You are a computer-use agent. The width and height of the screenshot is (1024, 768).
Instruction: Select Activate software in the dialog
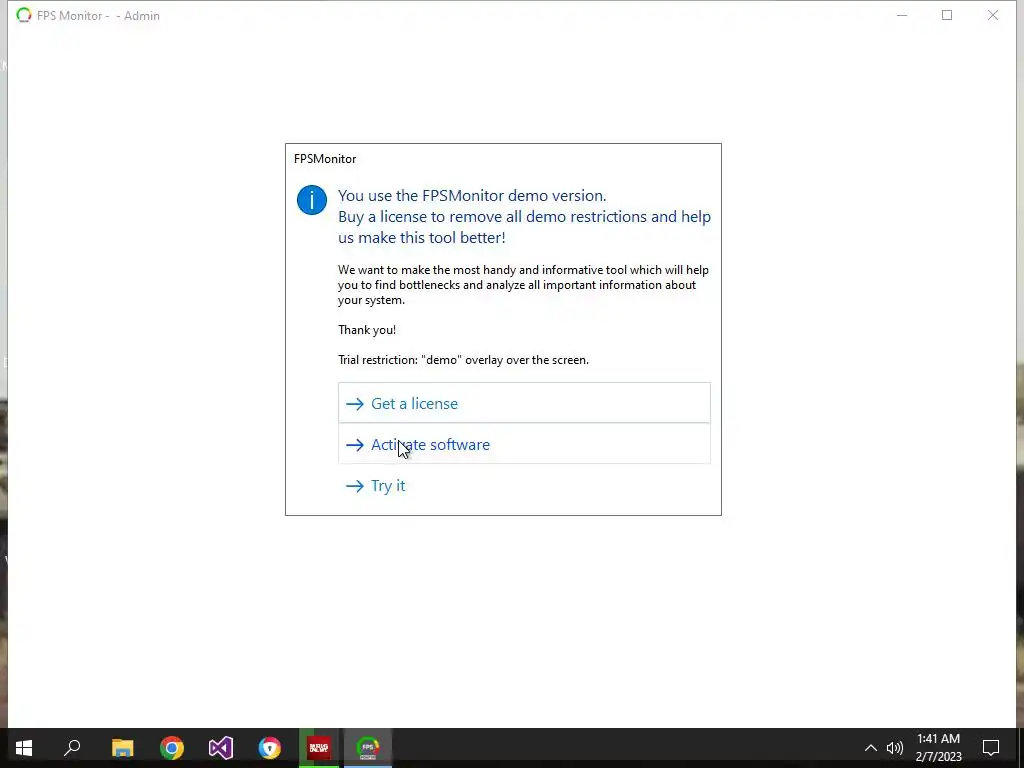tap(524, 444)
